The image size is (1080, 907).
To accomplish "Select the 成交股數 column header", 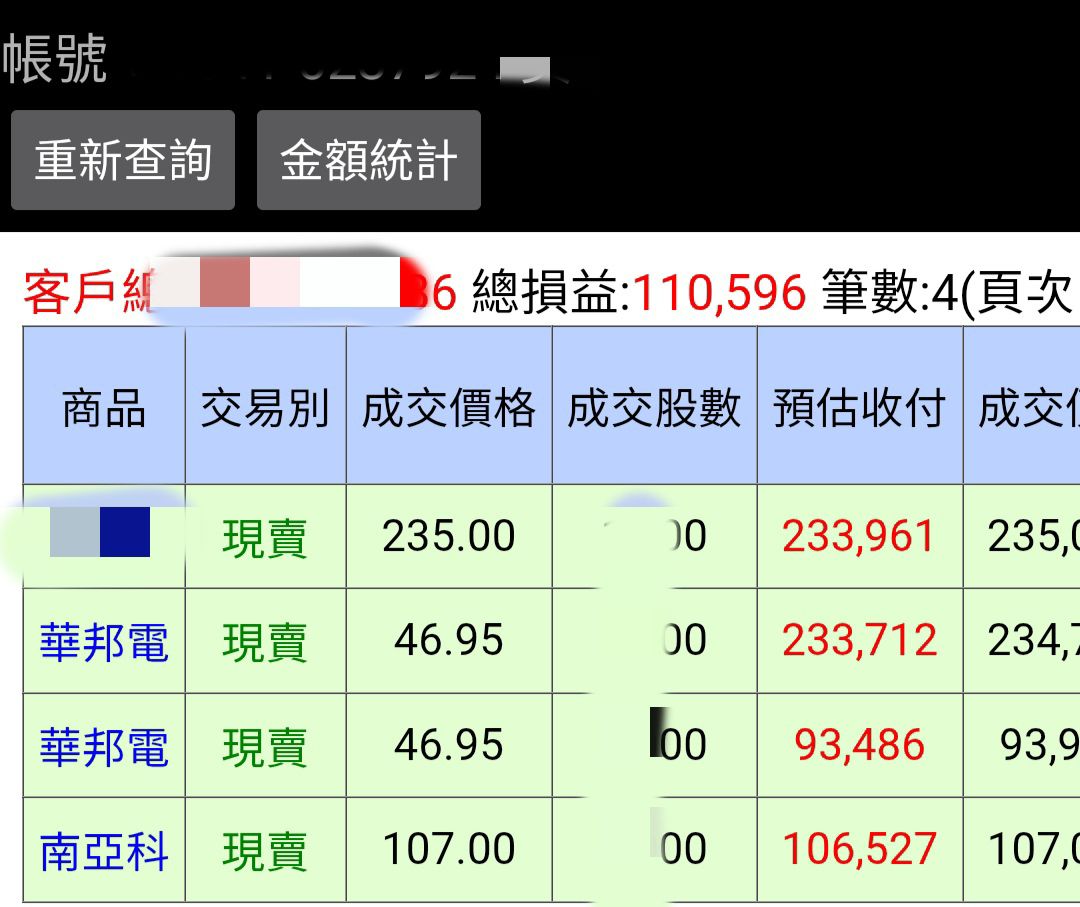I will [654, 408].
